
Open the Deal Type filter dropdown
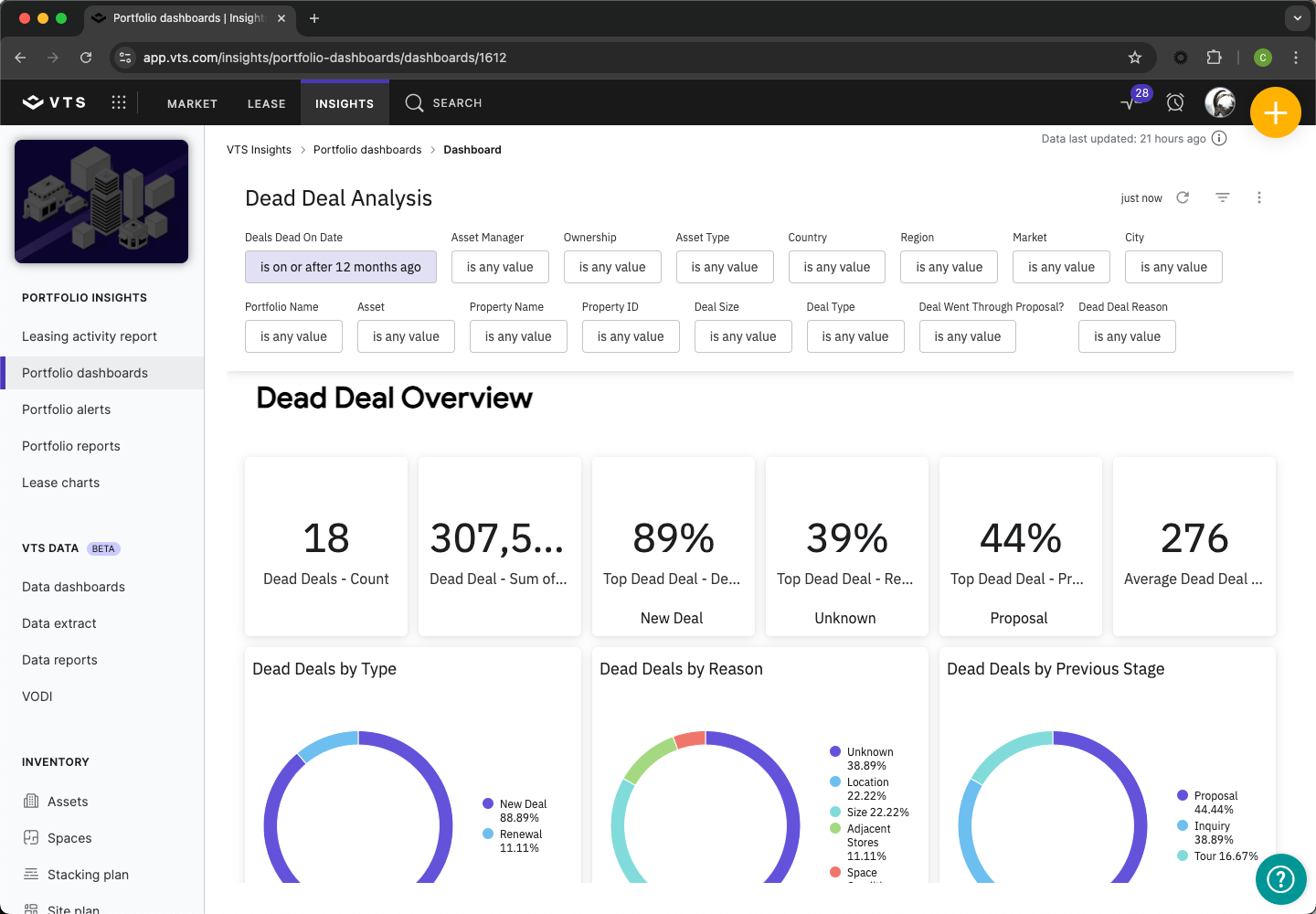(x=854, y=336)
